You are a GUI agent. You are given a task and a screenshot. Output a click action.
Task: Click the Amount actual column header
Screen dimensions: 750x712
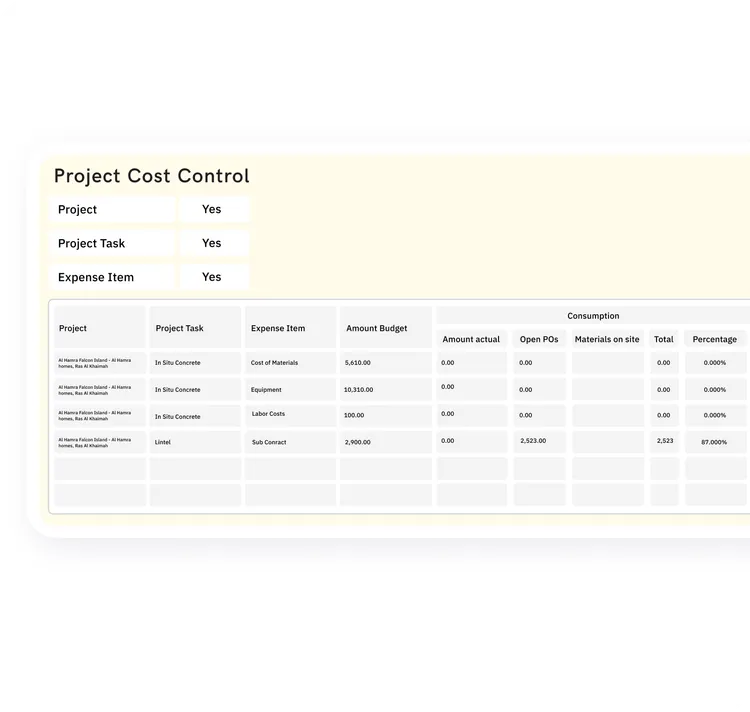pyautogui.click(x=472, y=339)
